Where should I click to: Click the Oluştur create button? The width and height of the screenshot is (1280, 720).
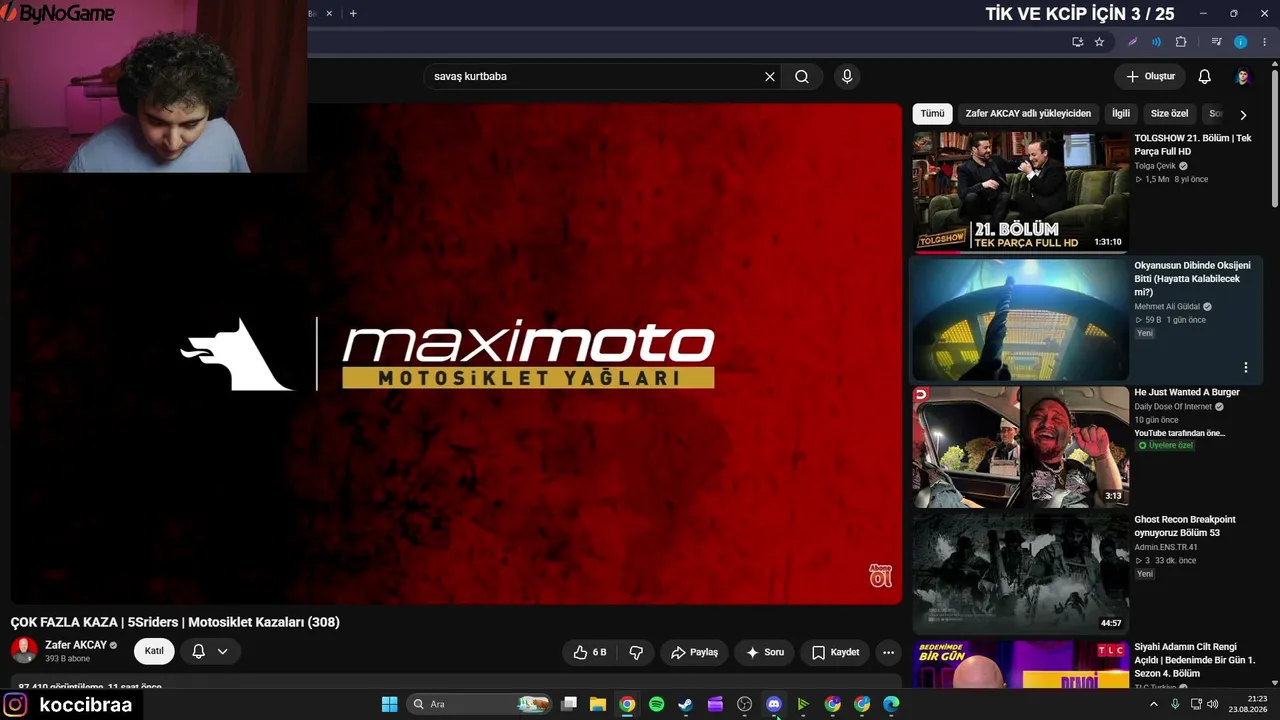pos(1150,76)
